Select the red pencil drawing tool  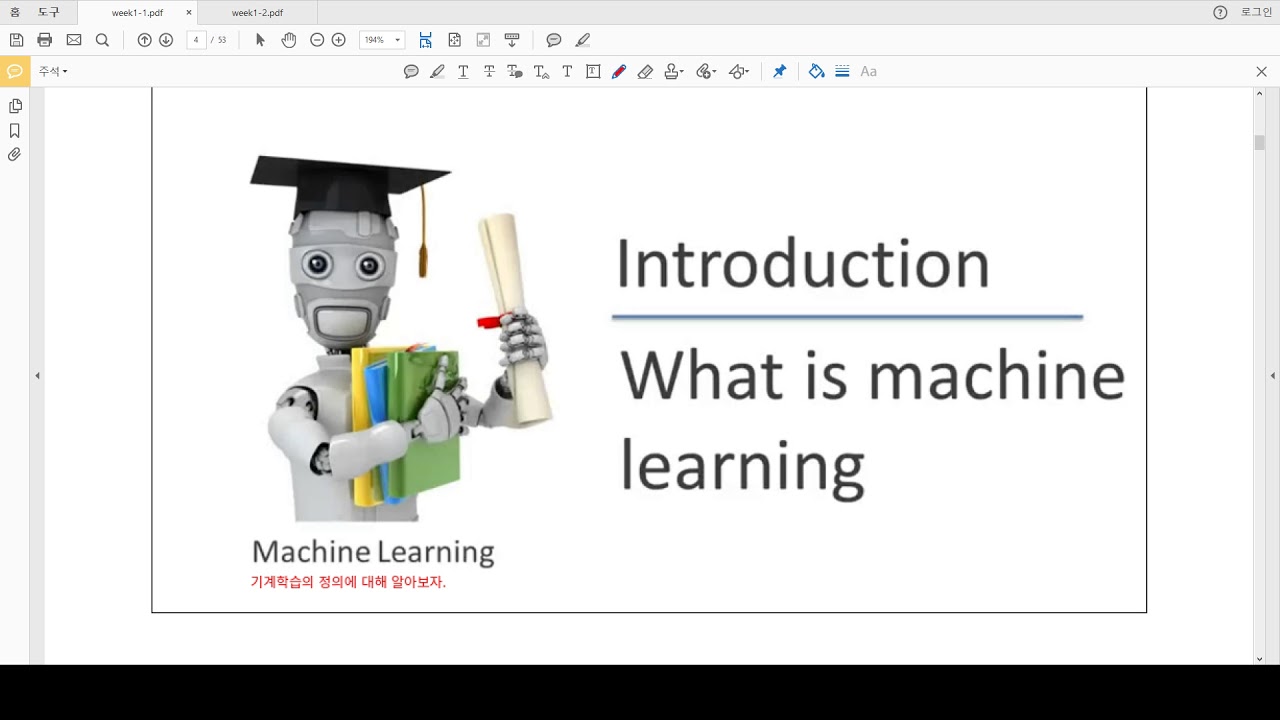click(619, 71)
